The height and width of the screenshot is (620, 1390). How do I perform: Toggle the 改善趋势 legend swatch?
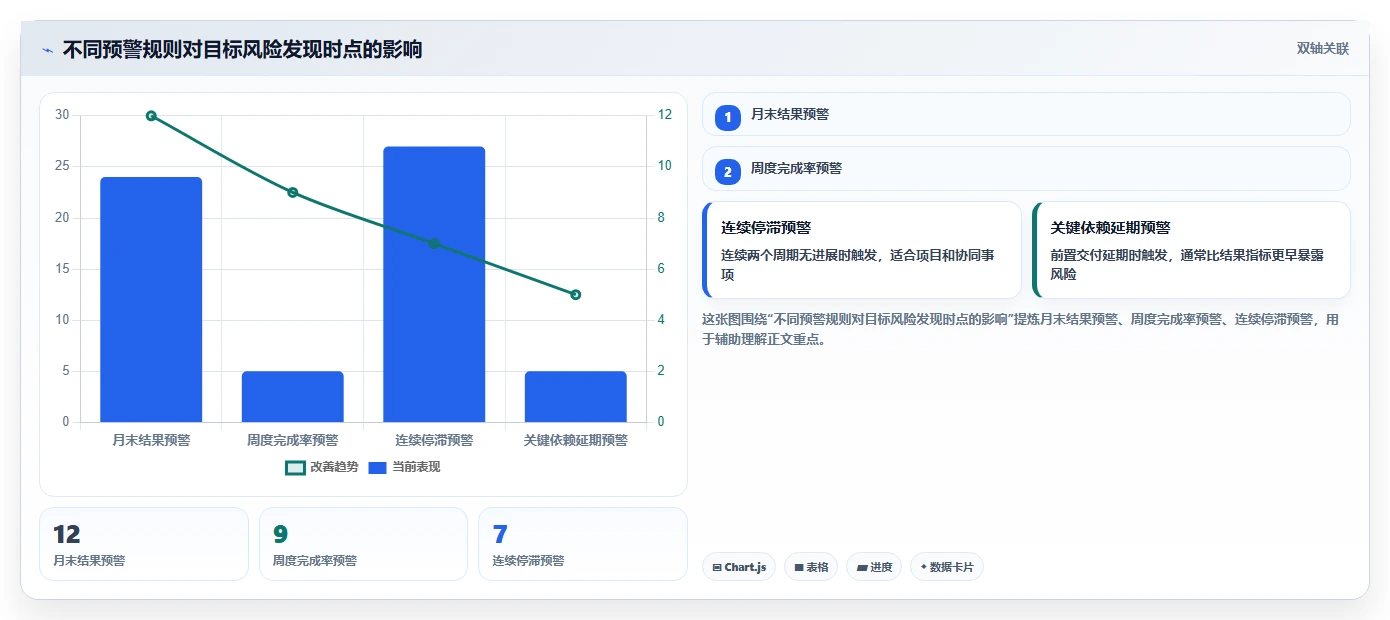(x=295, y=467)
